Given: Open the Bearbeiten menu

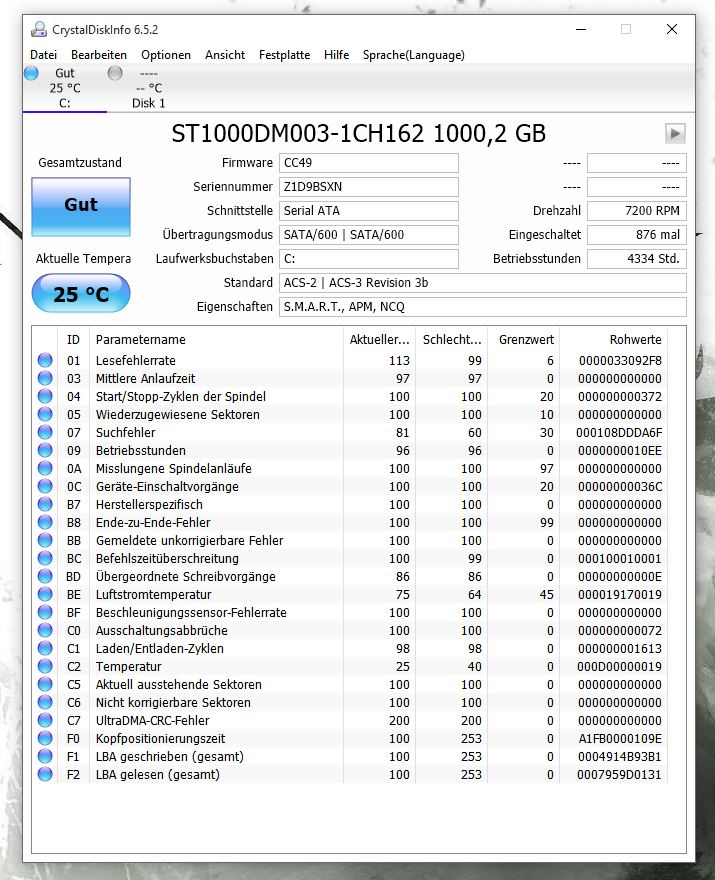Looking at the screenshot, I should [x=99, y=55].
